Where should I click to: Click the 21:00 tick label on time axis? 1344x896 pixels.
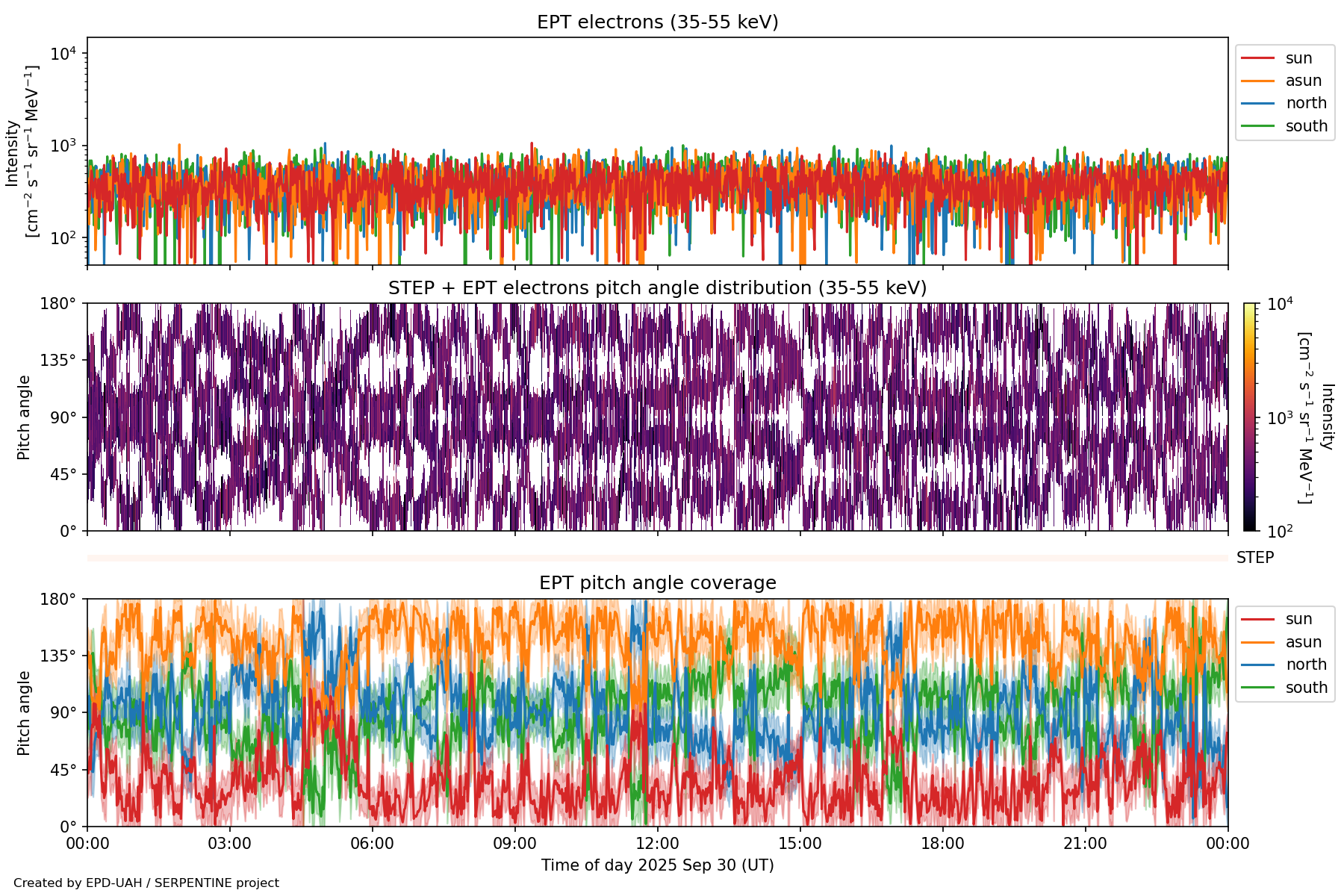coord(1085,844)
